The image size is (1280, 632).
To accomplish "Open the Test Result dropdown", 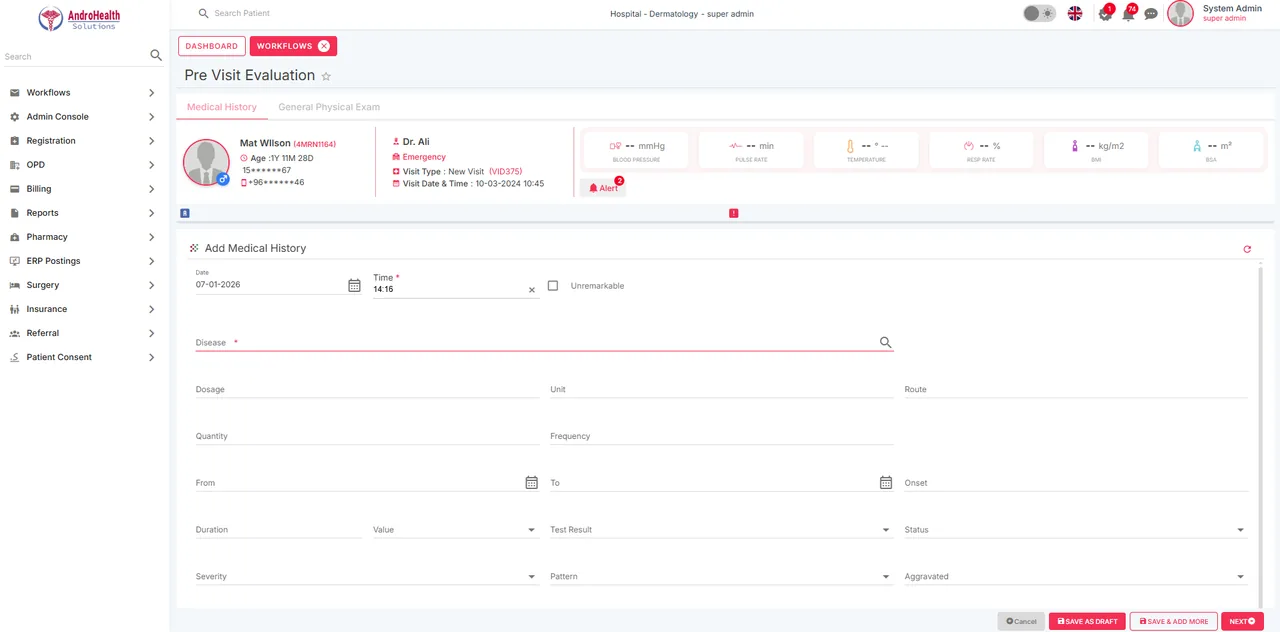I will point(721,530).
